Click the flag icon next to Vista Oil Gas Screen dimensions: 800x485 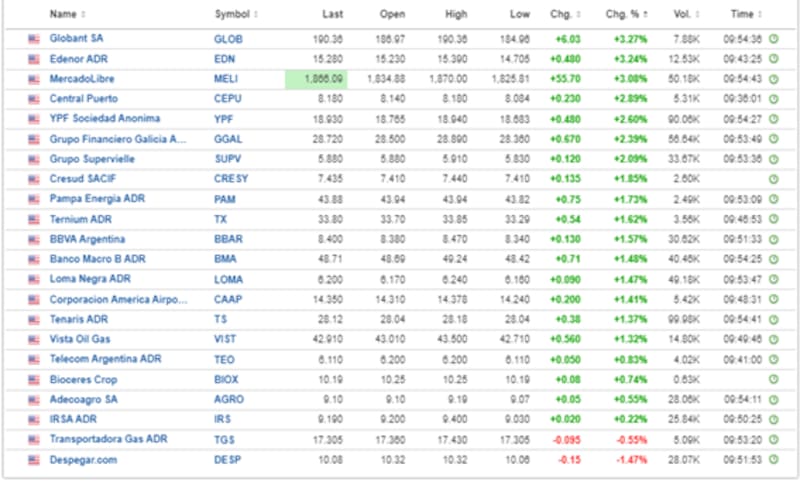coord(34,339)
